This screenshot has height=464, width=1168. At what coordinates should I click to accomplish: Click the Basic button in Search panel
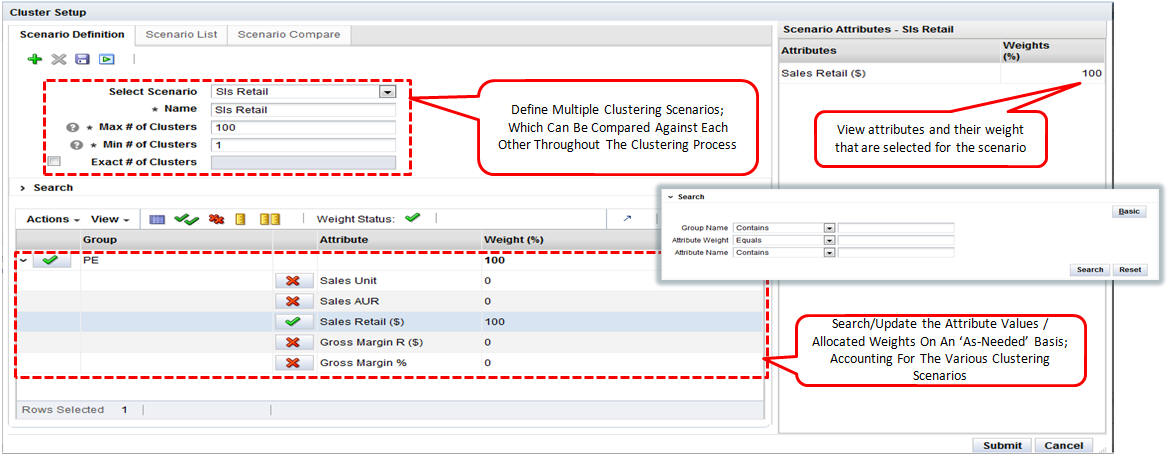pos(1129,212)
